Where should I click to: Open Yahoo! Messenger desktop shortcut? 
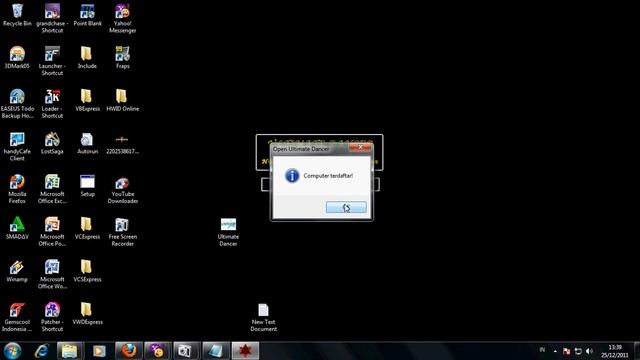[x=122, y=18]
